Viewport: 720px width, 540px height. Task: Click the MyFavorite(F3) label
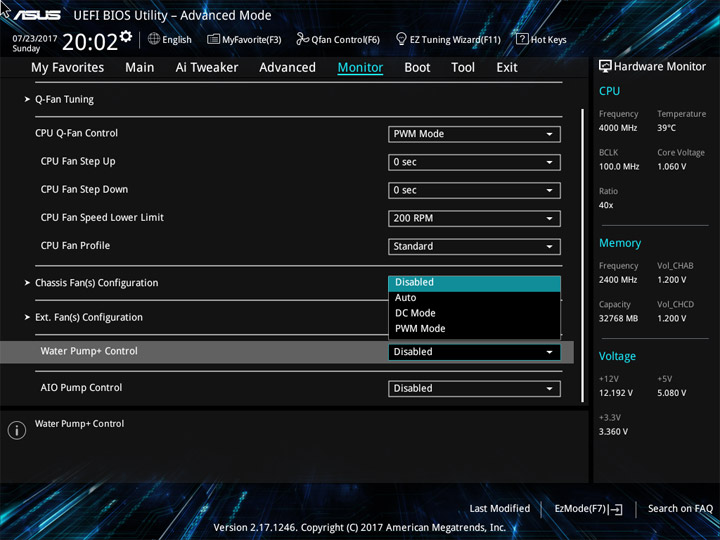point(252,40)
